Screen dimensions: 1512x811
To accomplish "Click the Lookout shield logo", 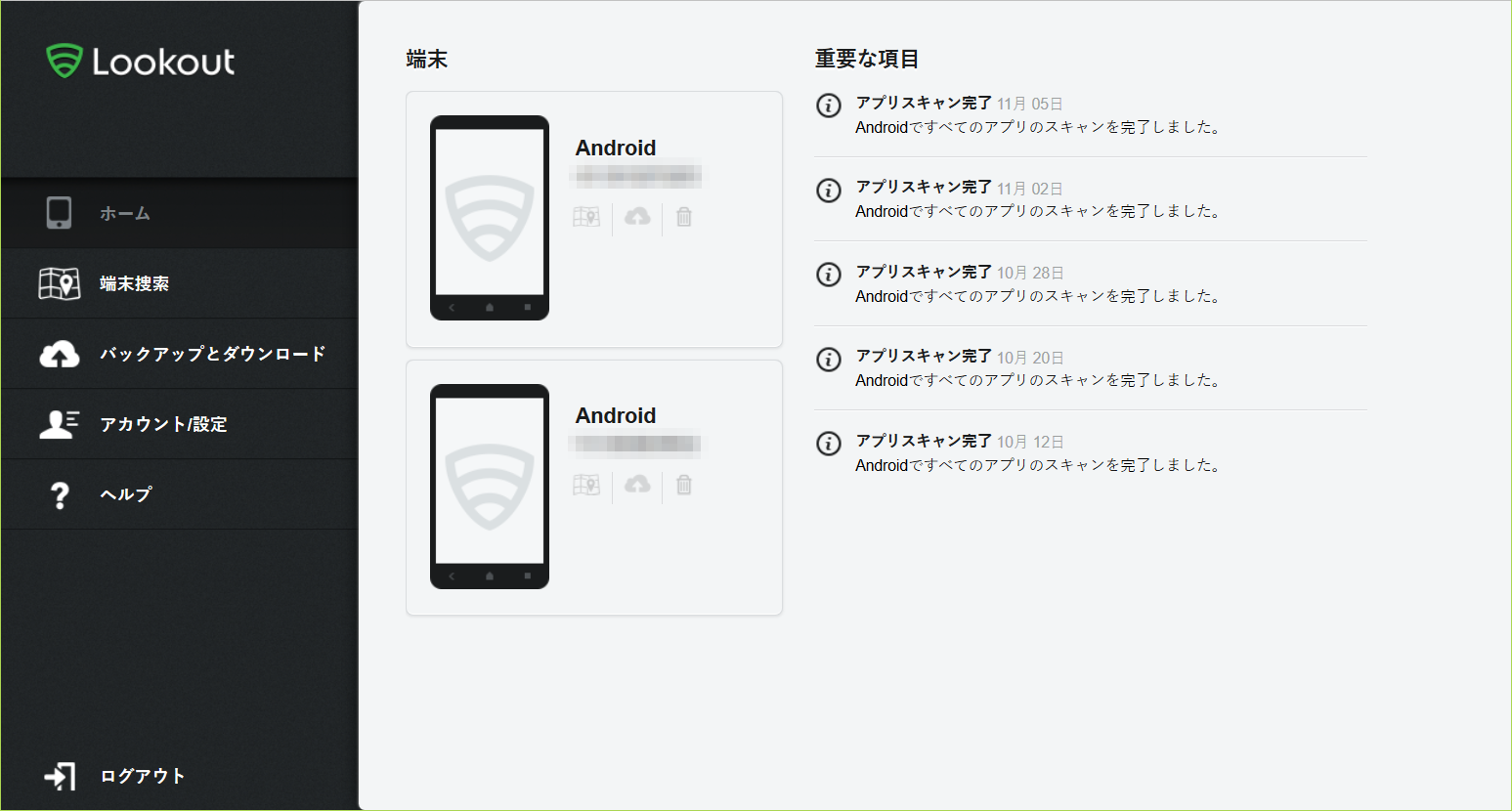I will [x=65, y=61].
